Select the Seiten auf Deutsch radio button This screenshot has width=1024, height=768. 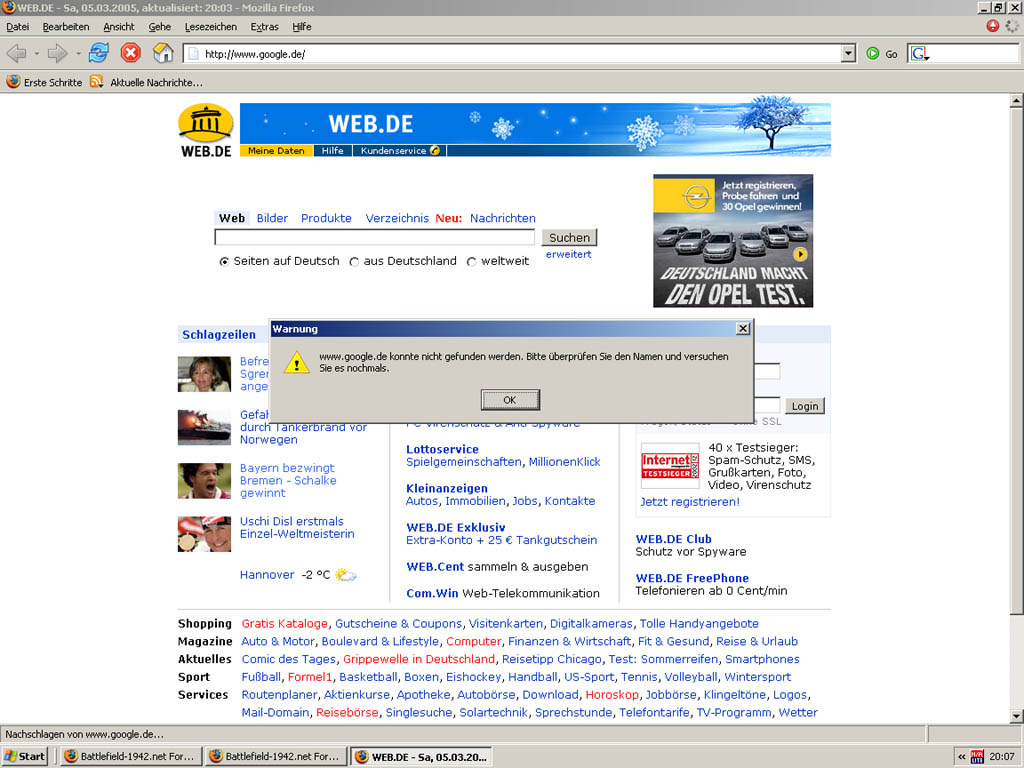pyautogui.click(x=224, y=262)
